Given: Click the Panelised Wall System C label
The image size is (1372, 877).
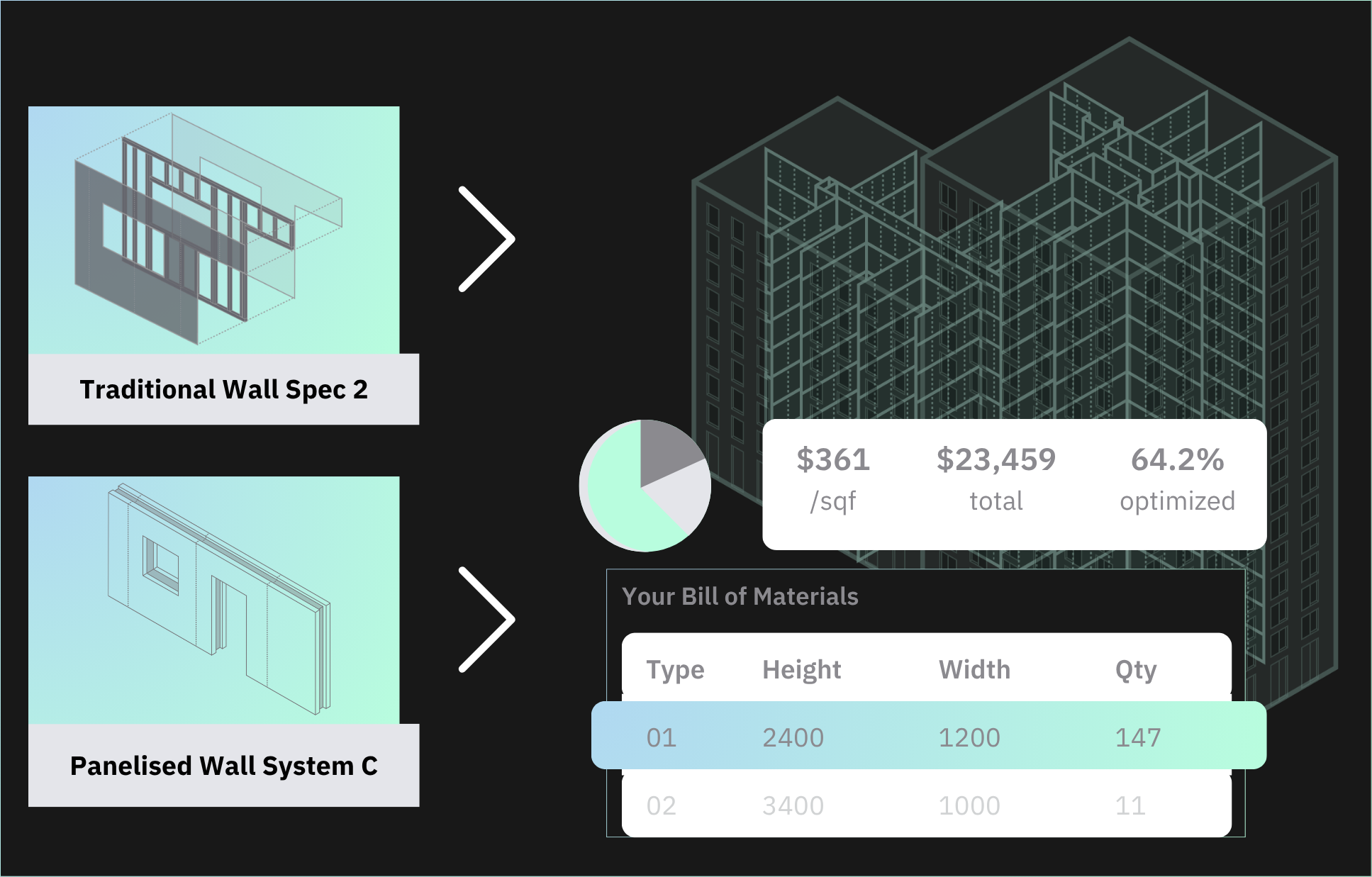Looking at the screenshot, I should pyautogui.click(x=223, y=766).
